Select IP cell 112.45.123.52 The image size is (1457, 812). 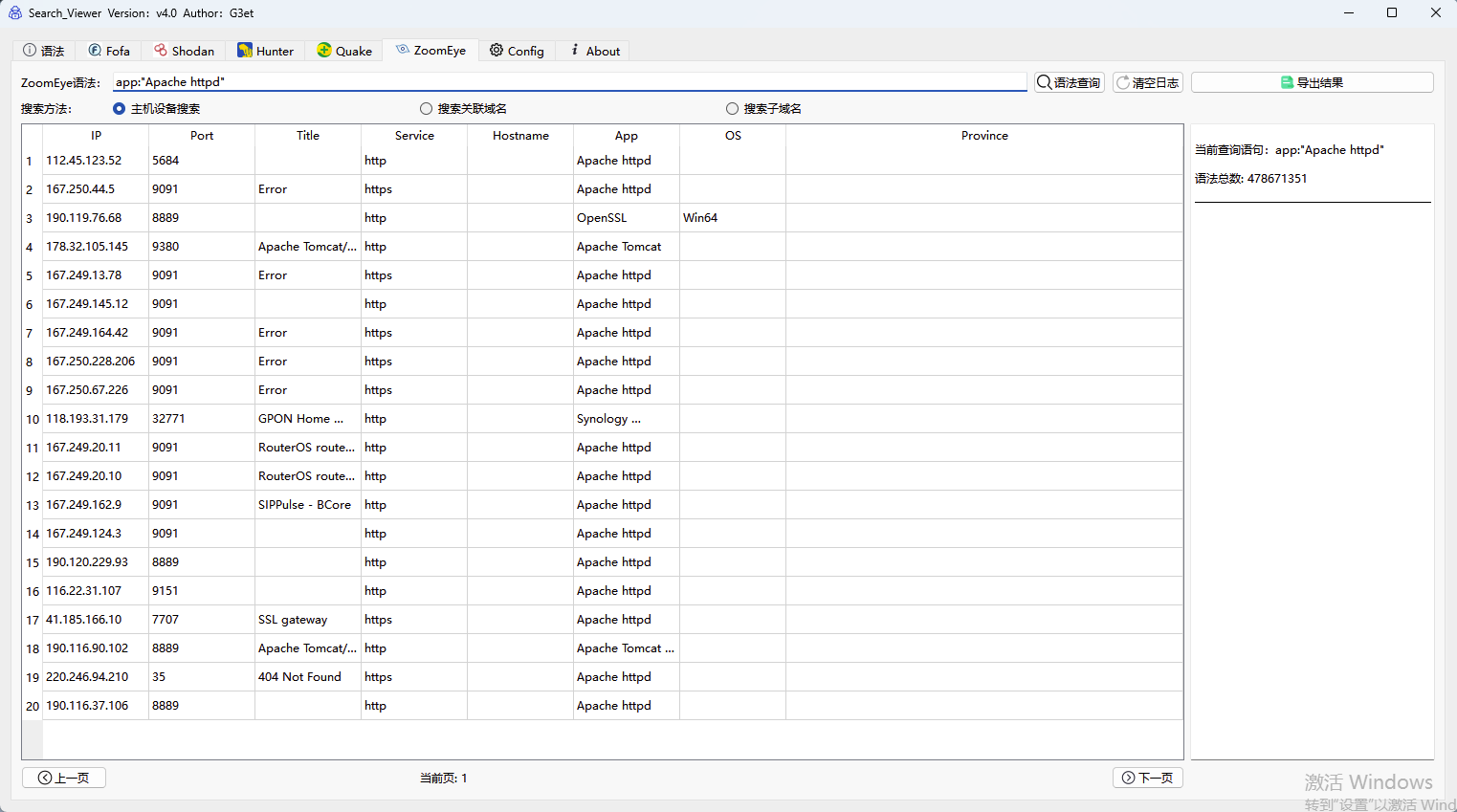point(96,161)
